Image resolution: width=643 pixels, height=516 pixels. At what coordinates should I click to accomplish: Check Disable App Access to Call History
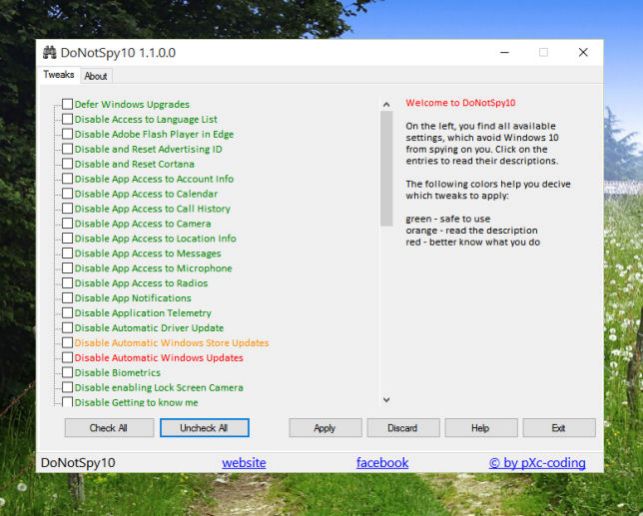[x=67, y=208]
